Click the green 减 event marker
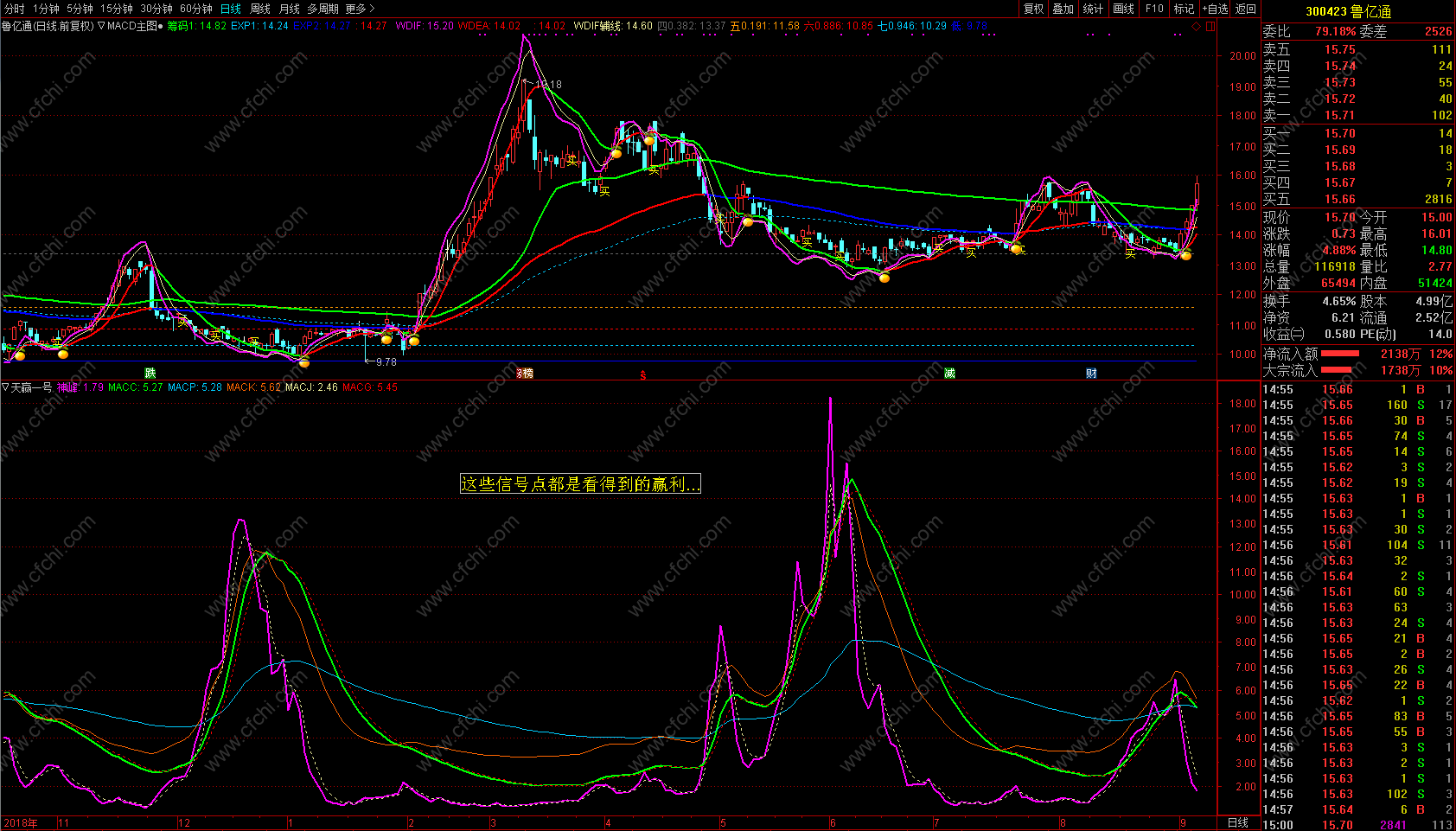This screenshot has height=831, width=1456. click(x=949, y=374)
